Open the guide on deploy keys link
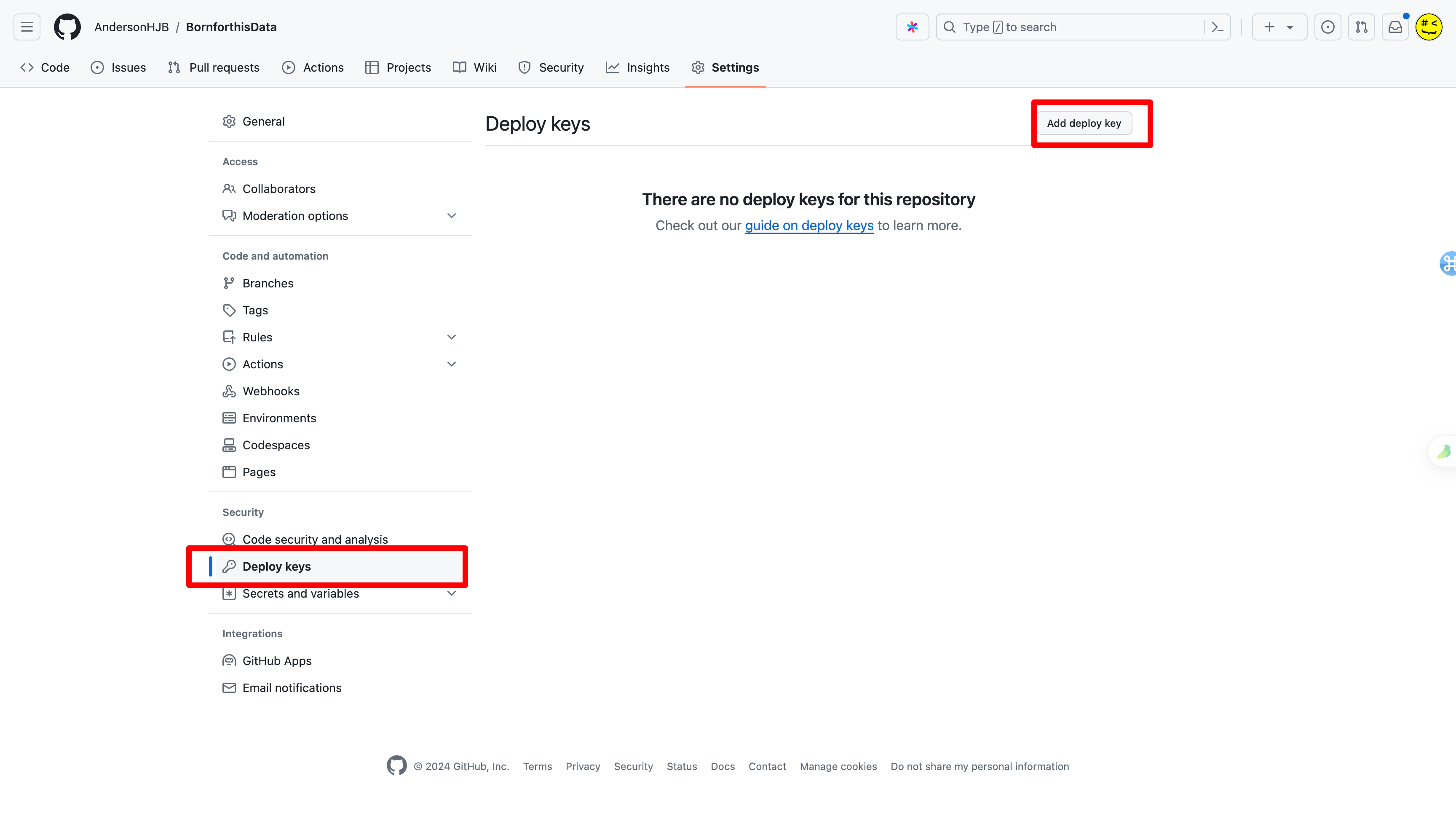Image resolution: width=1456 pixels, height=837 pixels. [x=809, y=225]
